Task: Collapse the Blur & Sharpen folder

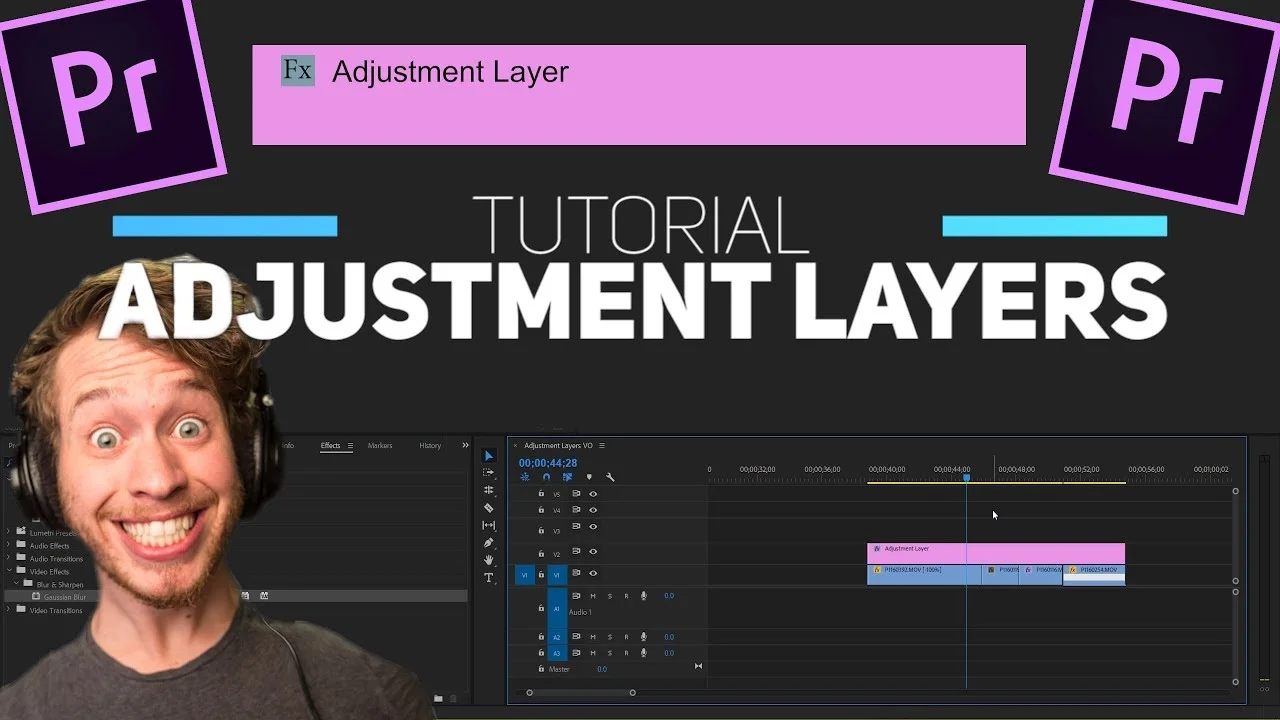Action: pyautogui.click(x=17, y=584)
